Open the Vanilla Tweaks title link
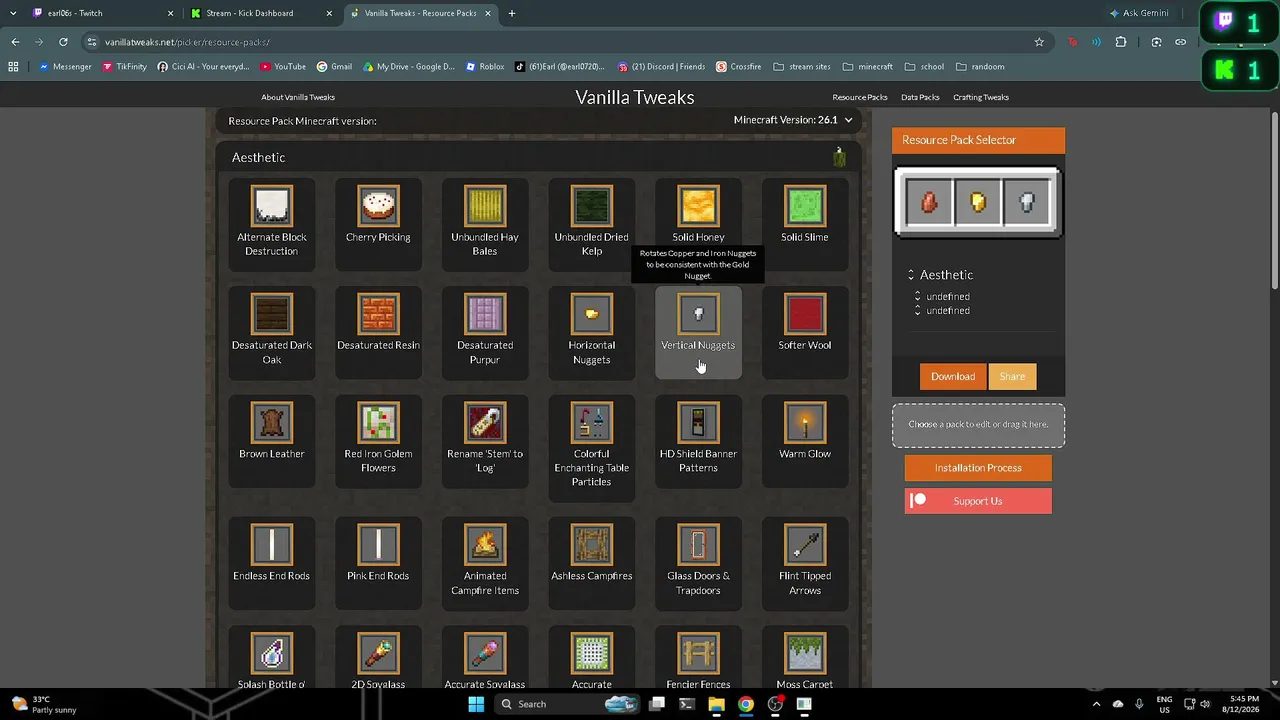This screenshot has width=1280, height=720. pyautogui.click(x=635, y=97)
